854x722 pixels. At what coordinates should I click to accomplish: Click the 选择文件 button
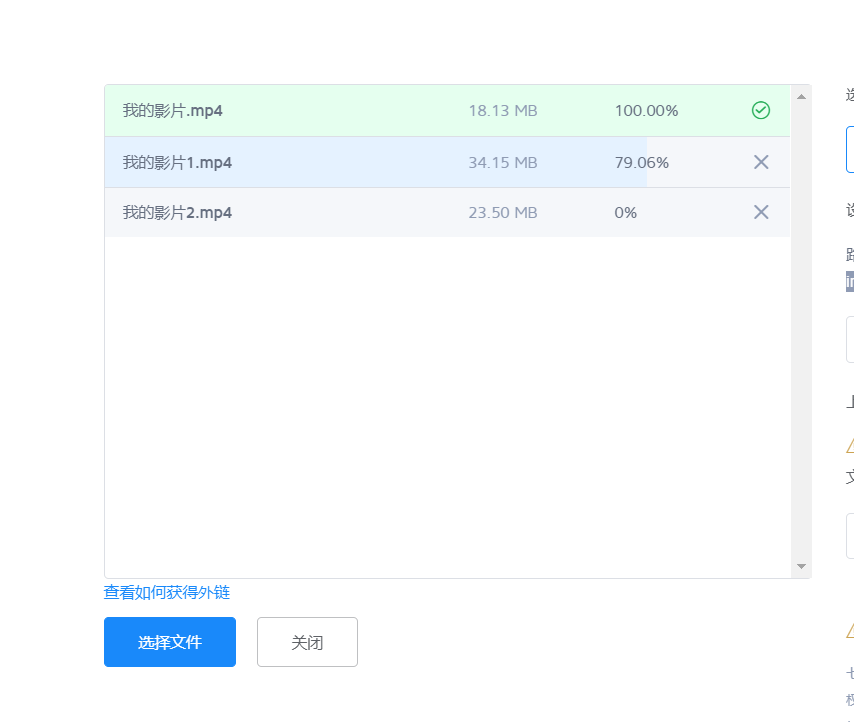[x=170, y=642]
